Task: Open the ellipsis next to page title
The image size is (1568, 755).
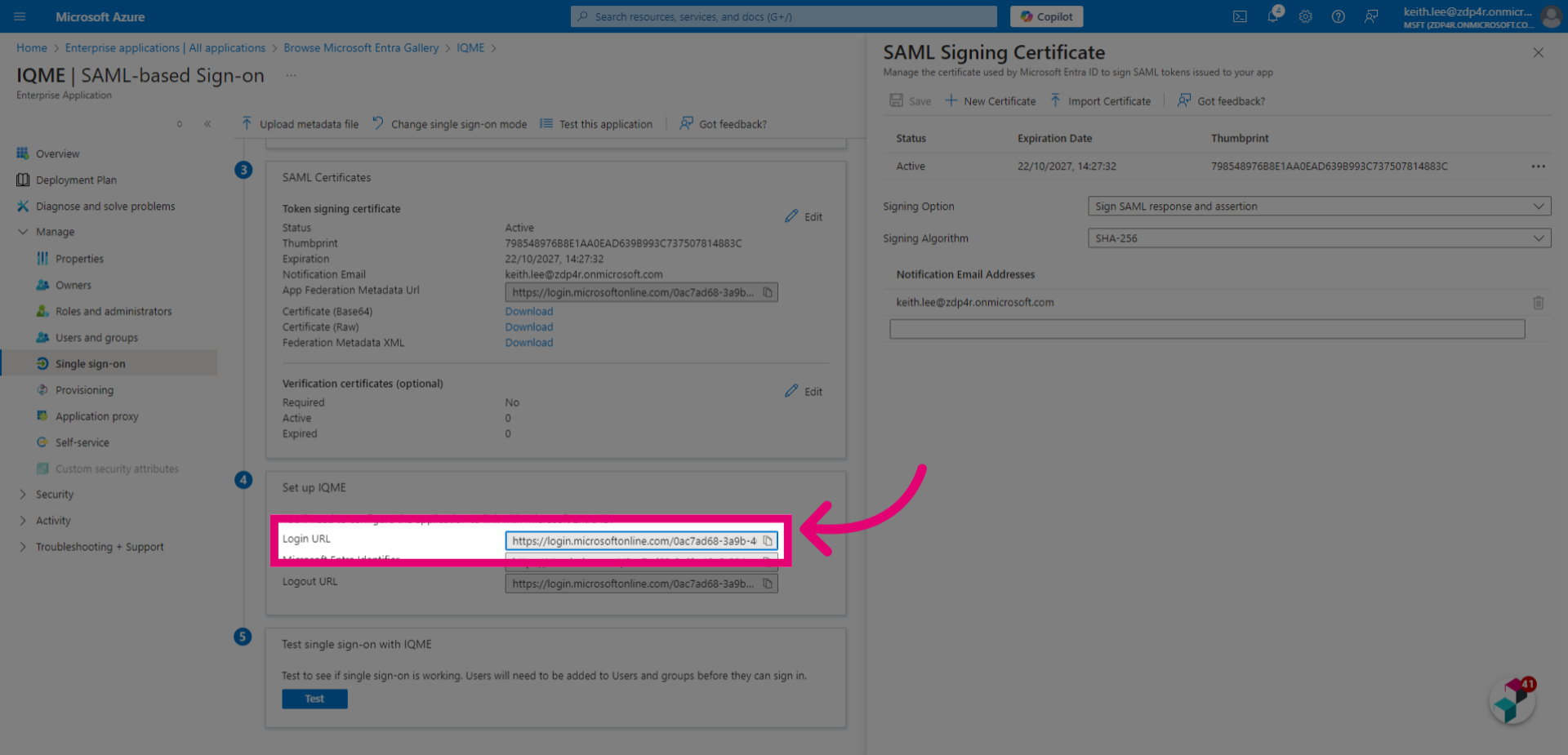Action: [x=291, y=75]
